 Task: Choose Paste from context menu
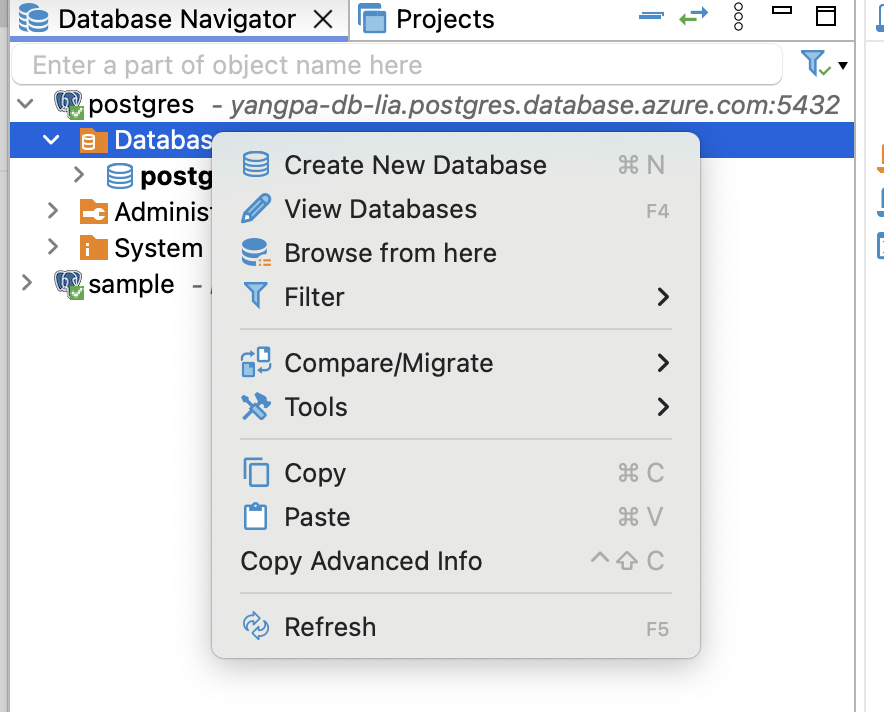pos(456,517)
